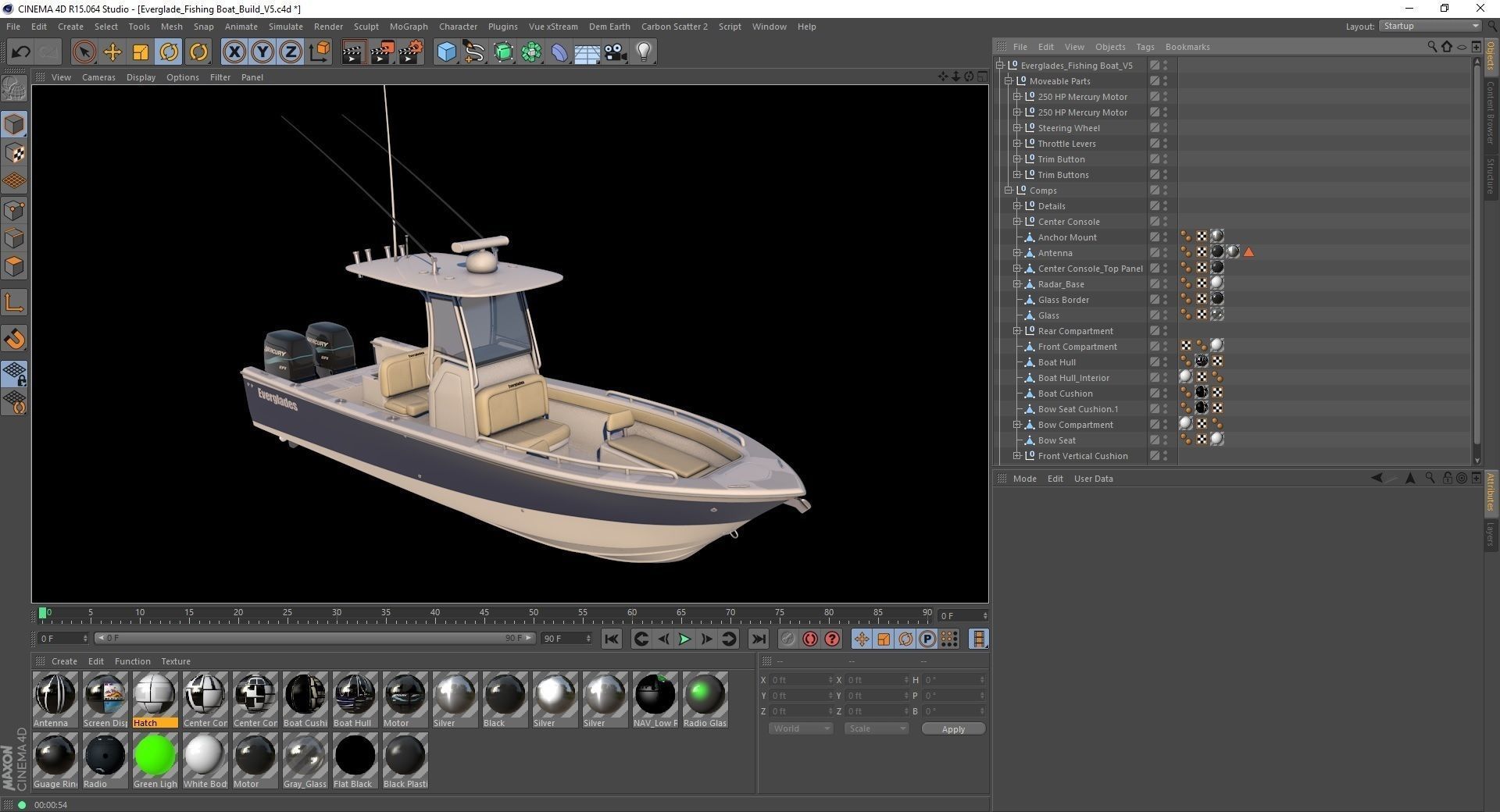Switch to Edges mode
This screenshot has width=1500, height=812.
14,238
